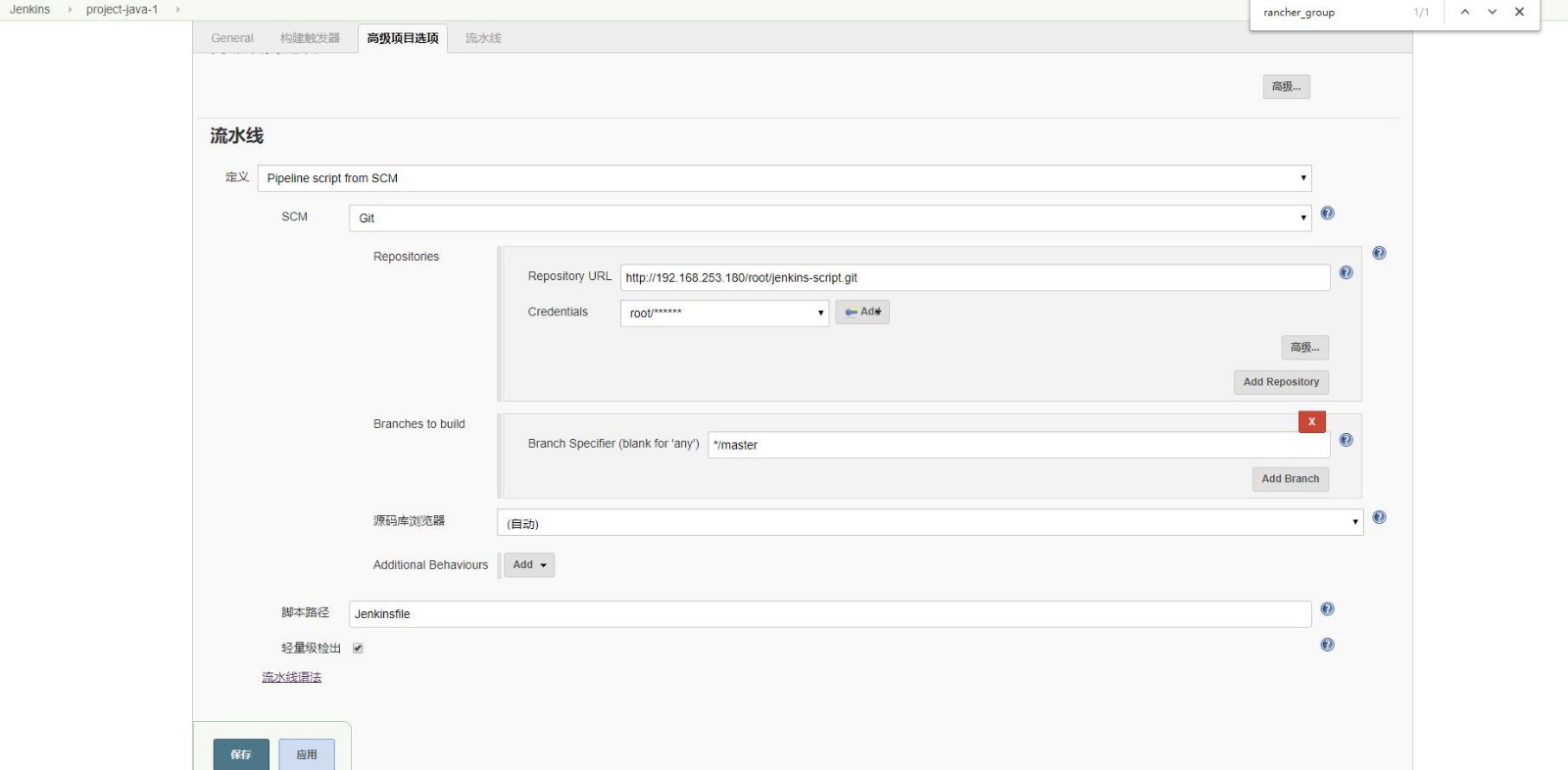Open the Credentials root dropdown
This screenshot has height=770, width=1568.
pos(724,313)
